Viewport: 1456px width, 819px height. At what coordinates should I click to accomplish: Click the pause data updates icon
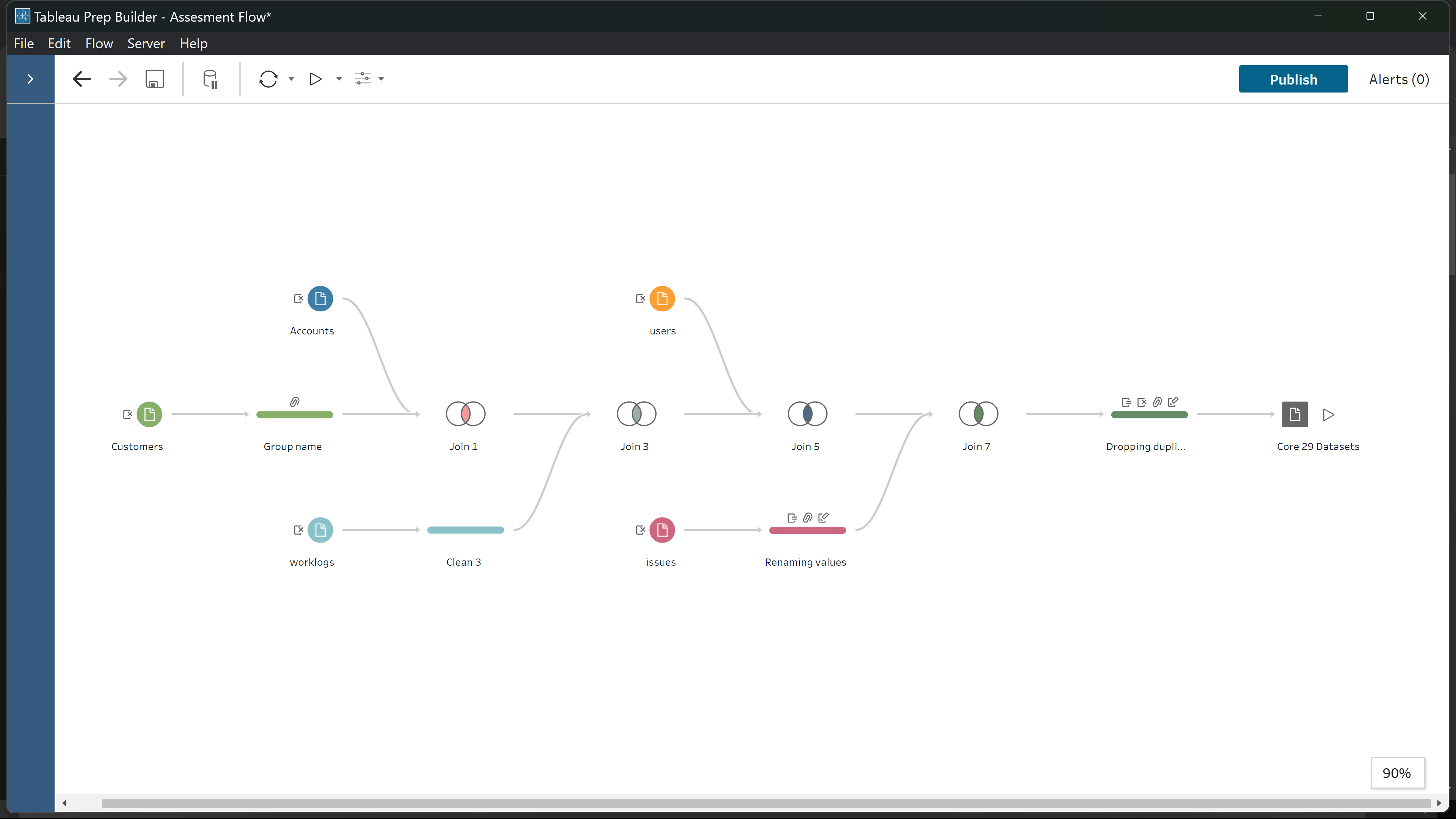(210, 79)
